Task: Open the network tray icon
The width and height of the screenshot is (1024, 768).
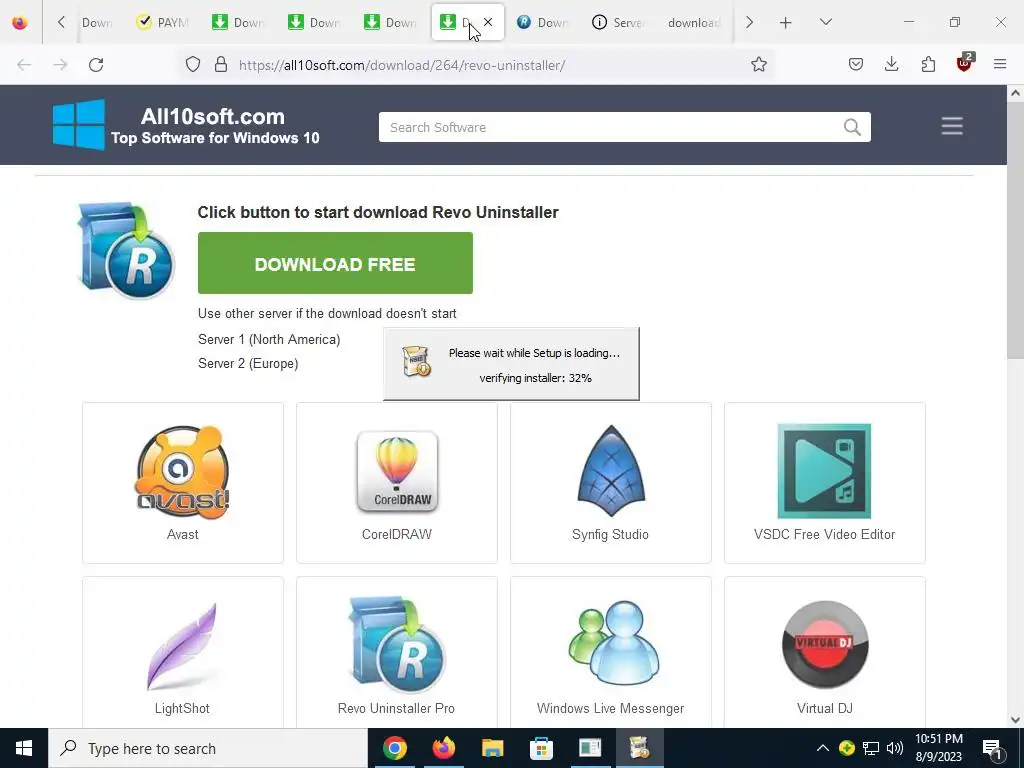Action: tap(871, 748)
